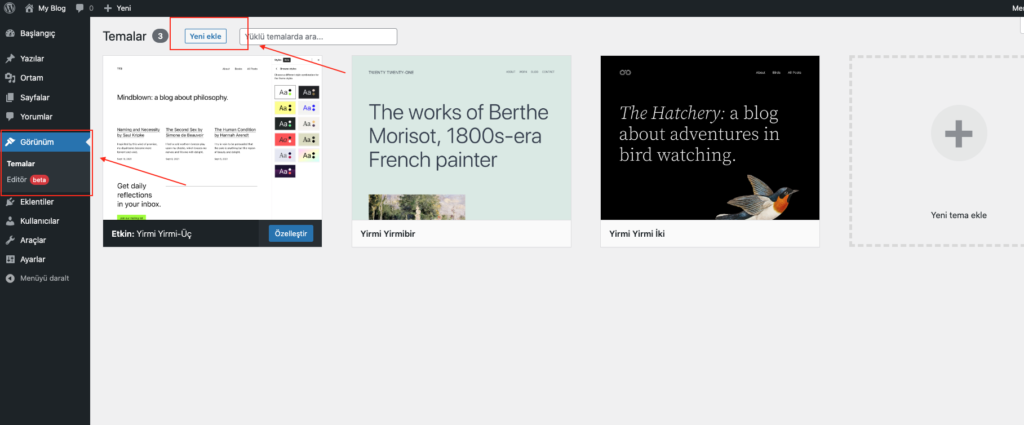Open the My Blog home icon
Viewport: 1024px width, 425px height.
pyautogui.click(x=29, y=8)
